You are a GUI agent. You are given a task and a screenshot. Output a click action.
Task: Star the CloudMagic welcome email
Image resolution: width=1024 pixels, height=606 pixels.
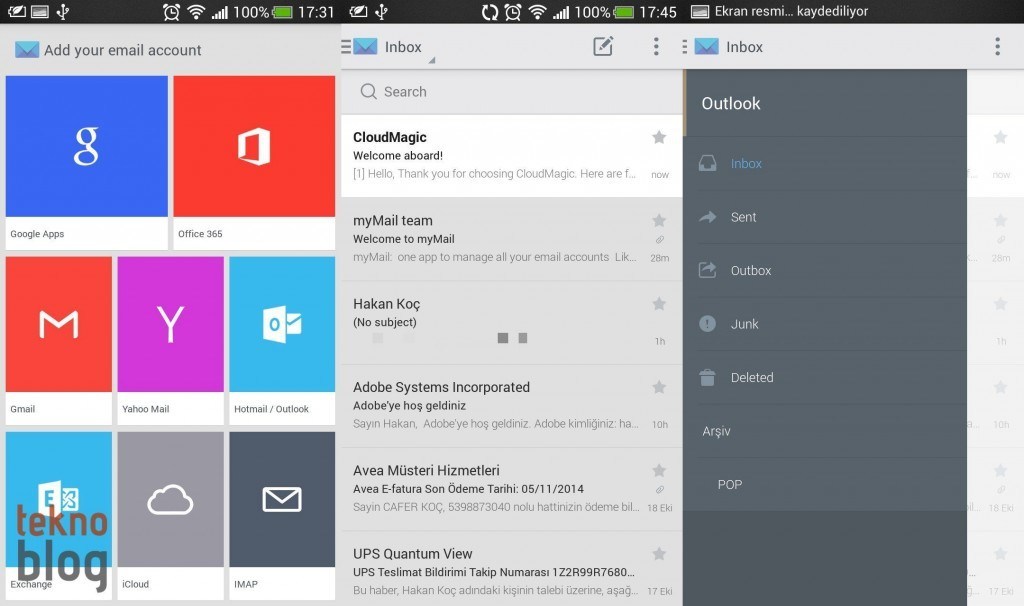[x=659, y=137]
